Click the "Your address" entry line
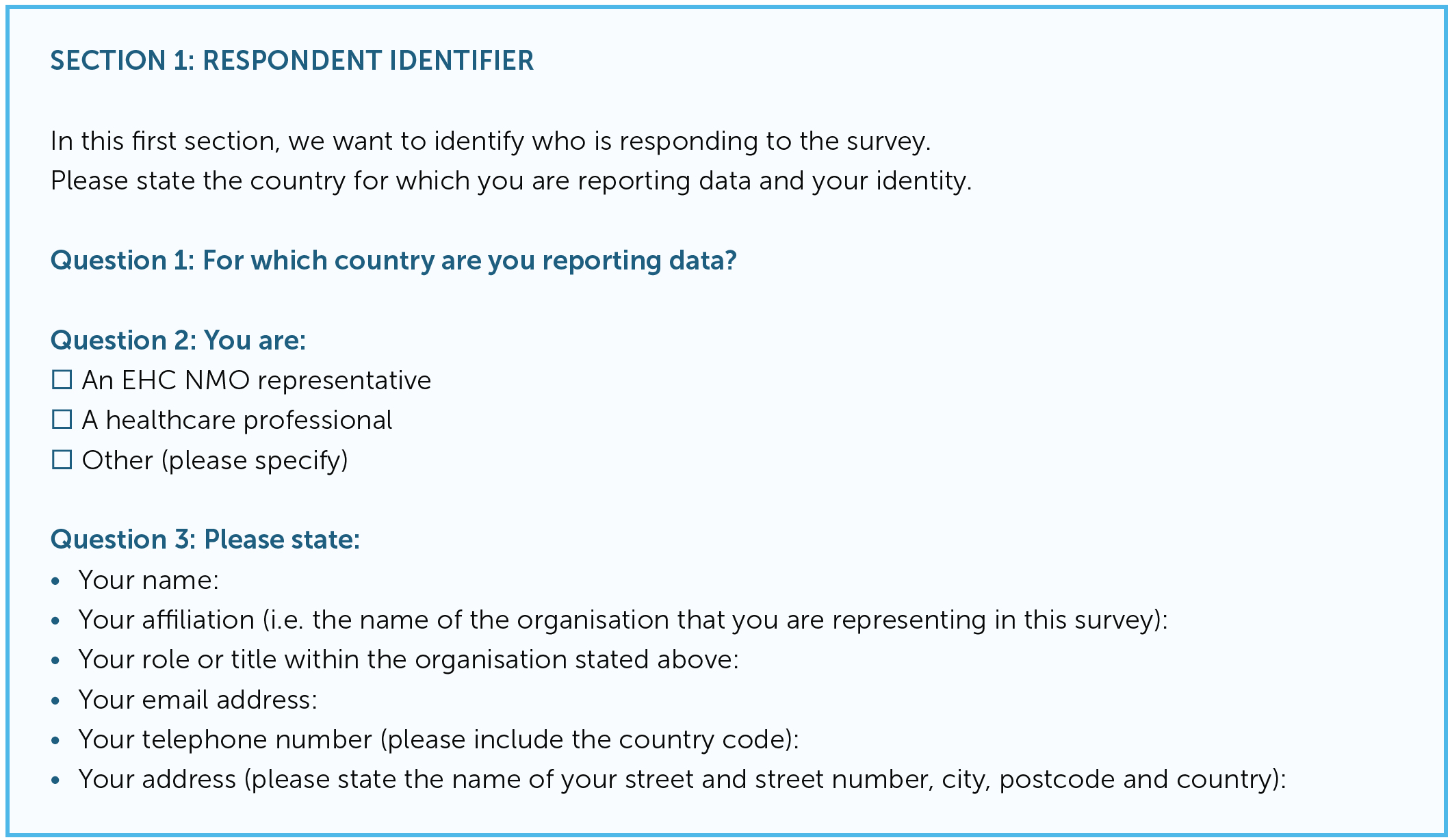1450x840 pixels. pos(682,779)
